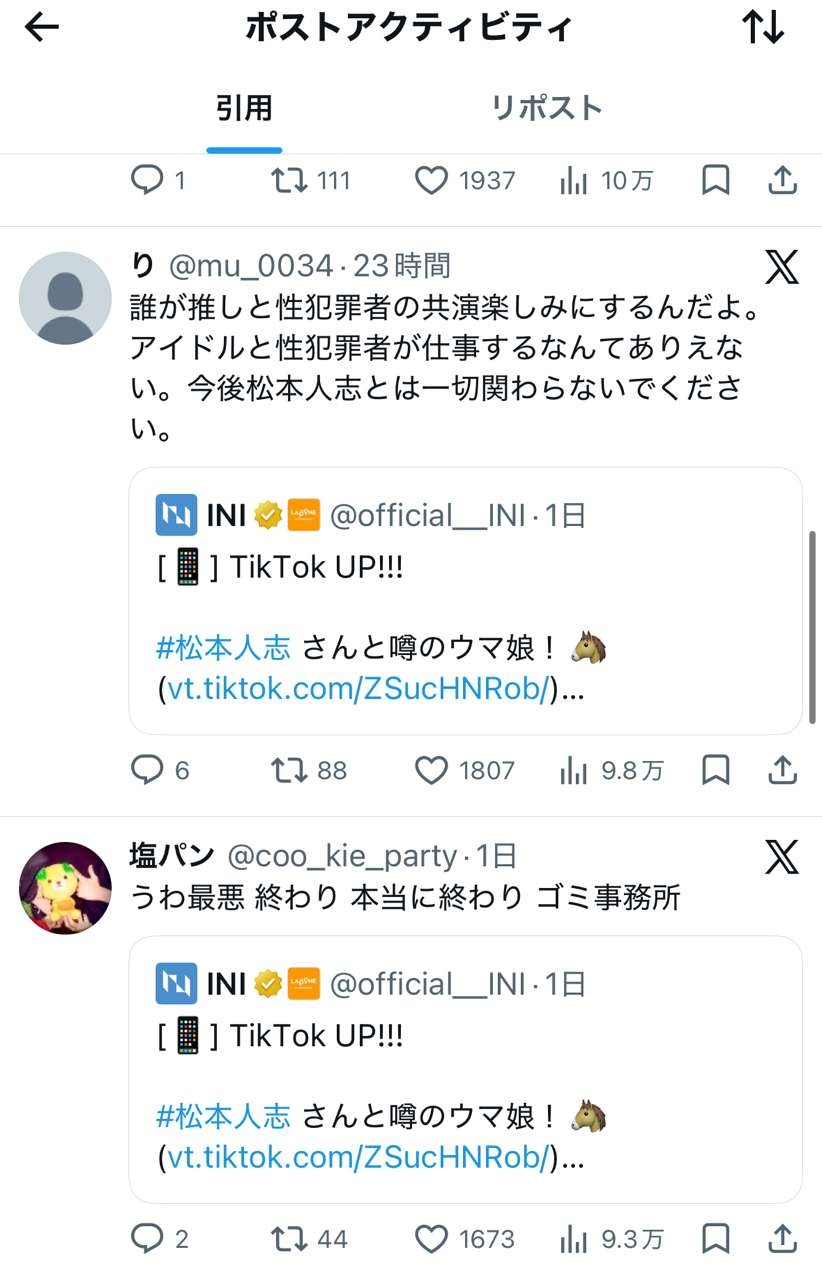This screenshot has height=1280, width=822.
Task: Open X icon menu on 塩パン post
Action: tap(781, 857)
